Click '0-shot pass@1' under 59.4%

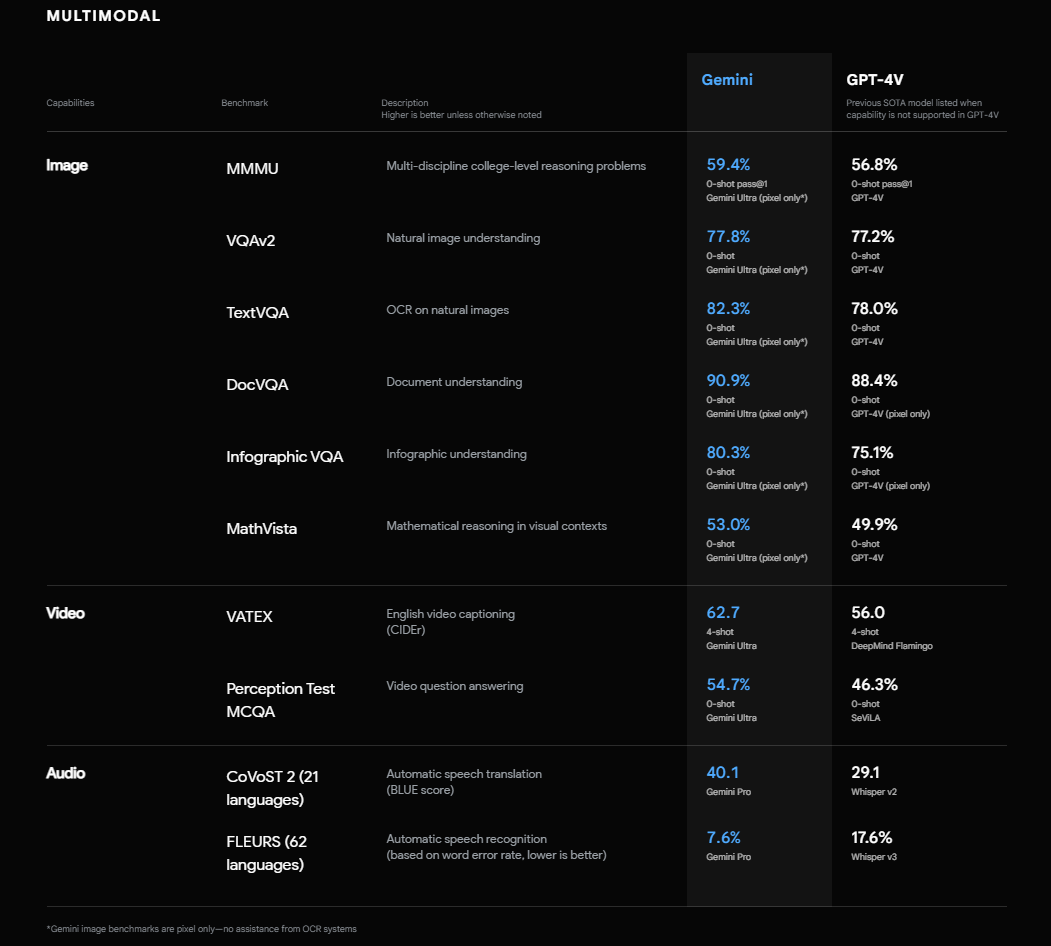[737, 184]
